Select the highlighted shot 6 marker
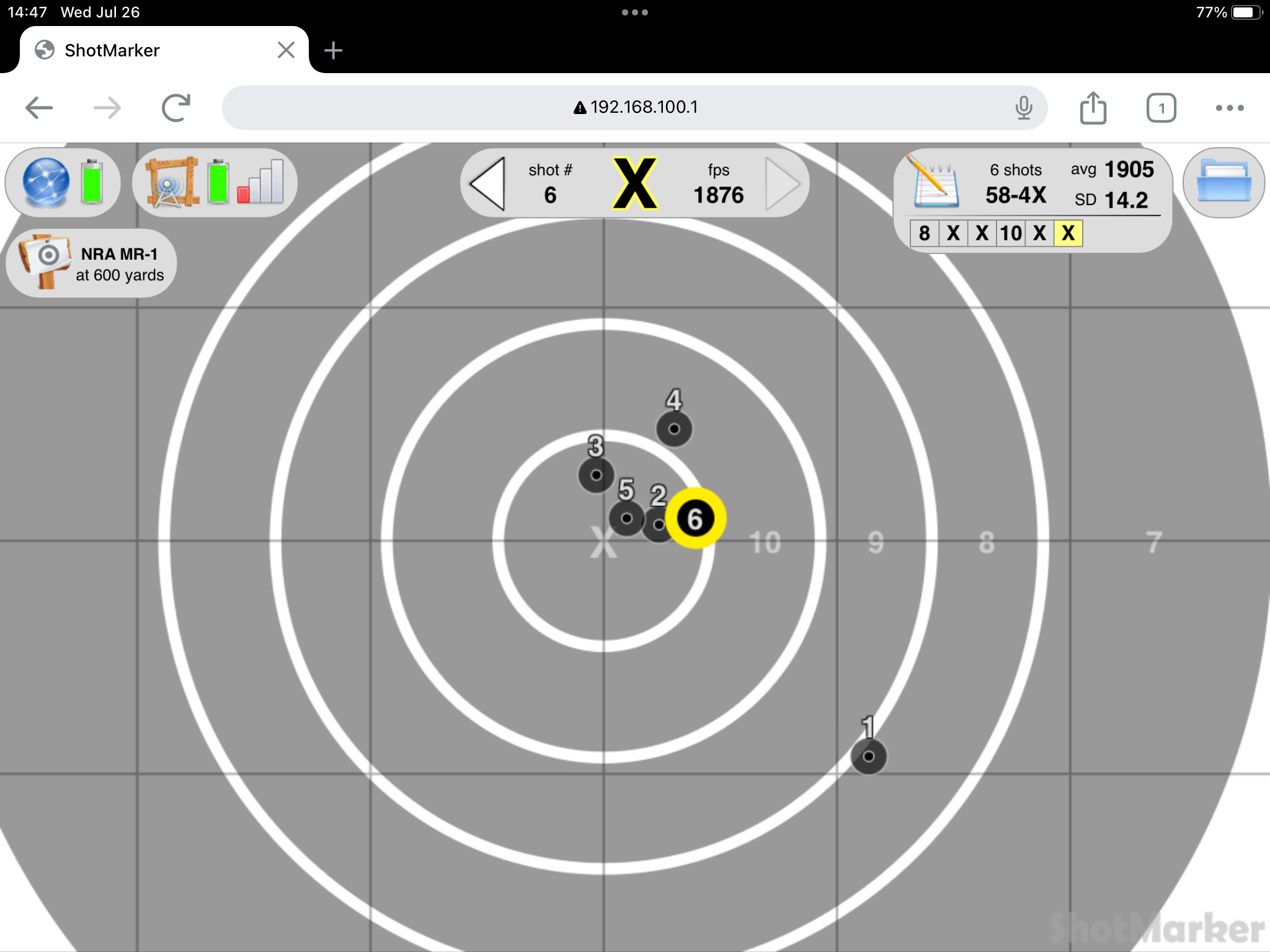 click(x=695, y=518)
